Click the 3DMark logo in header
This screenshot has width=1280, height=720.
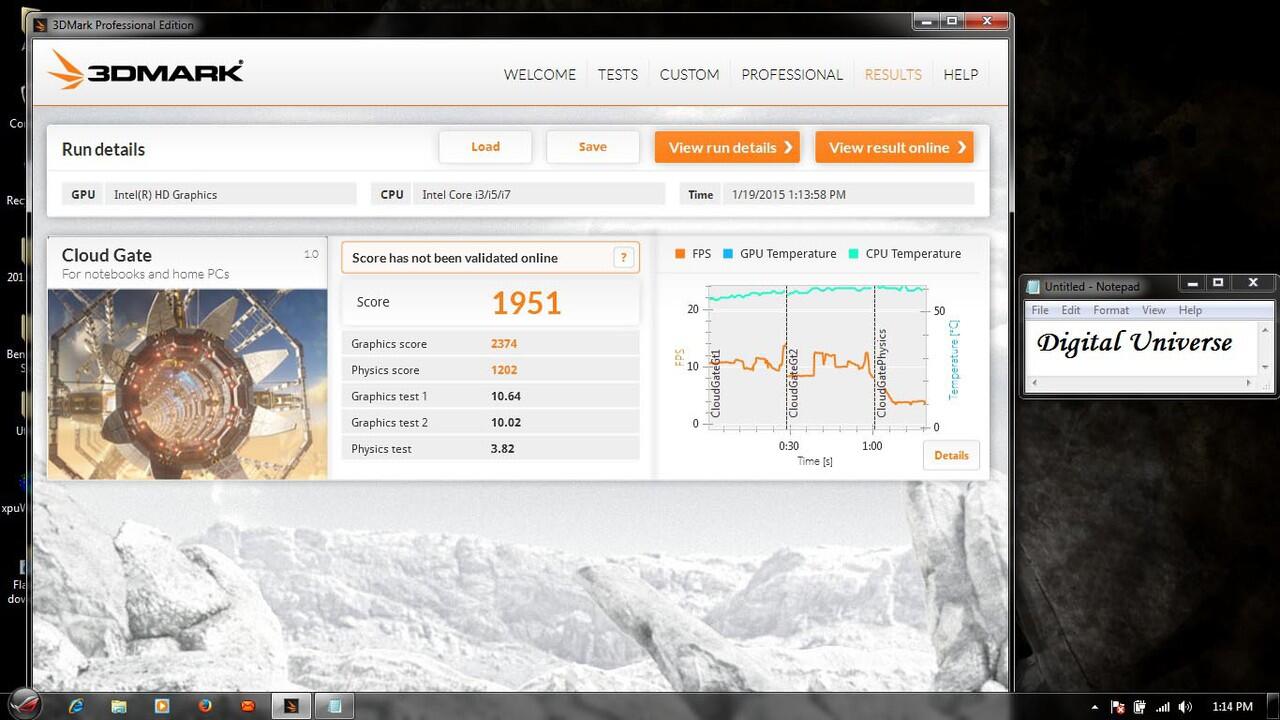(x=146, y=70)
